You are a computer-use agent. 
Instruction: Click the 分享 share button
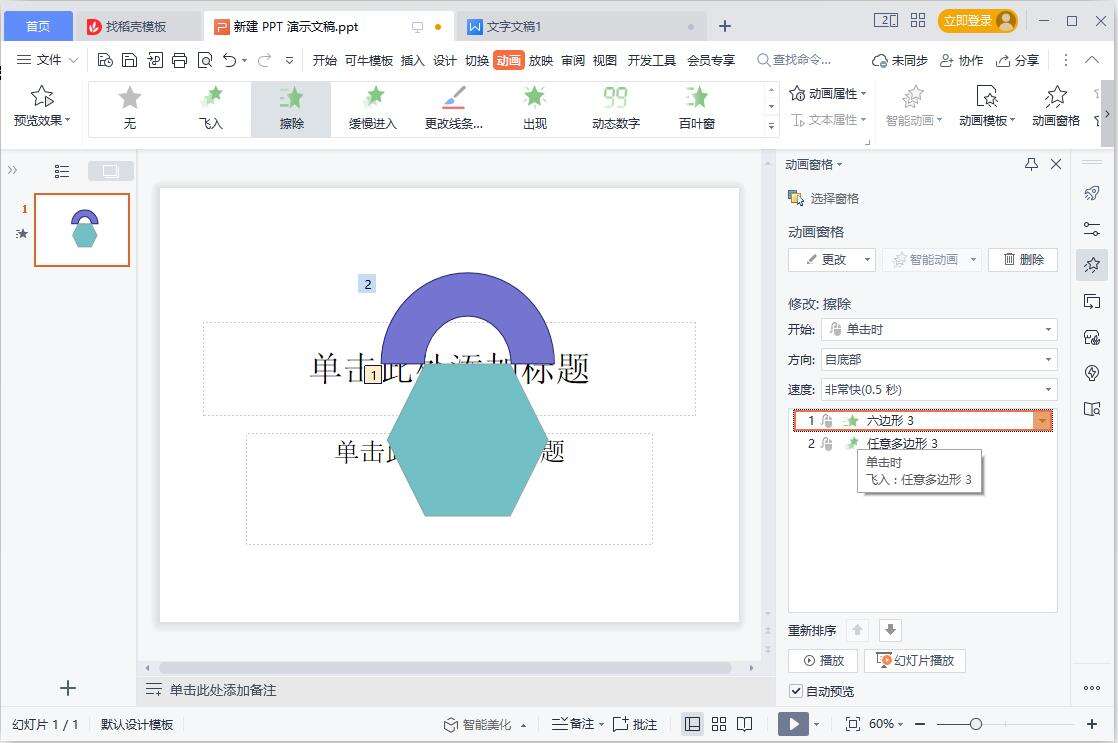tap(1017, 61)
